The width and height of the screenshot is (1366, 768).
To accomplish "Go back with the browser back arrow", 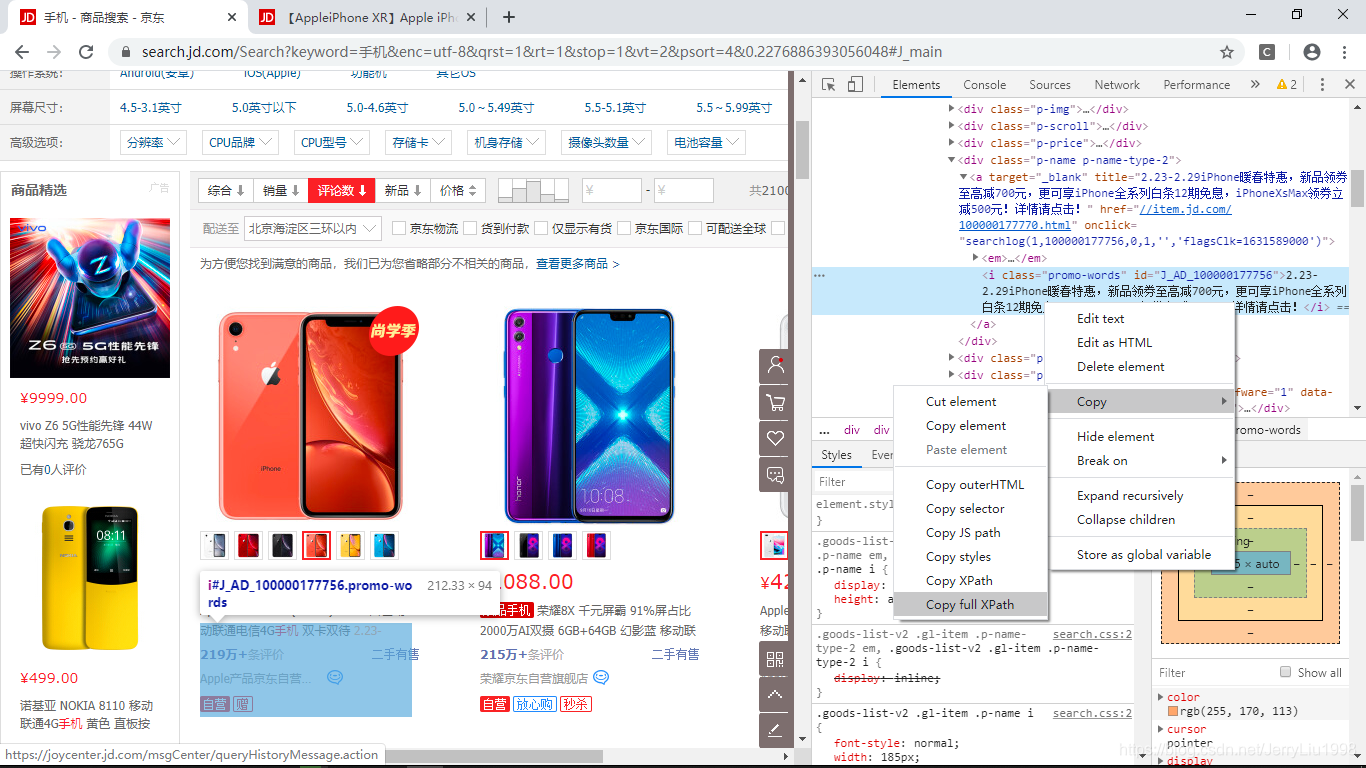I will point(22,52).
